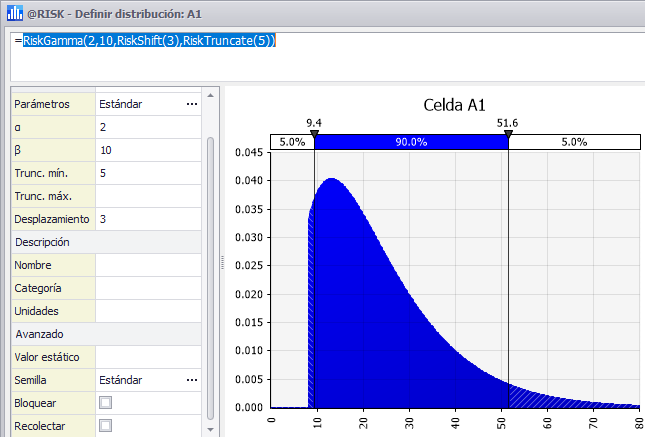Click the left delimiter triangle at 9.4
The width and height of the screenshot is (645, 437).
314,133
